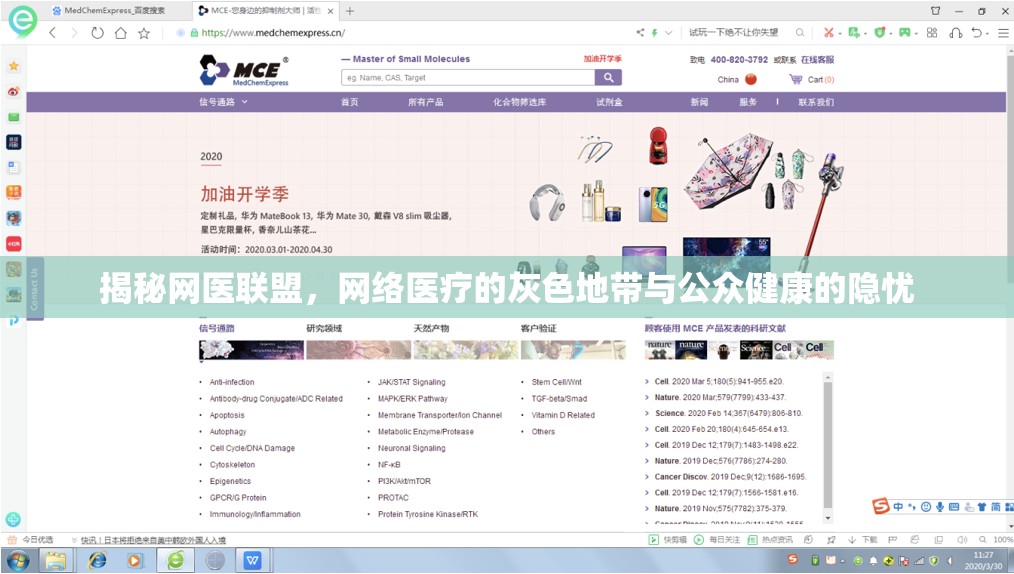Reload the page with the refresh icon
Screen dimensions: 1014x574
click(x=97, y=32)
